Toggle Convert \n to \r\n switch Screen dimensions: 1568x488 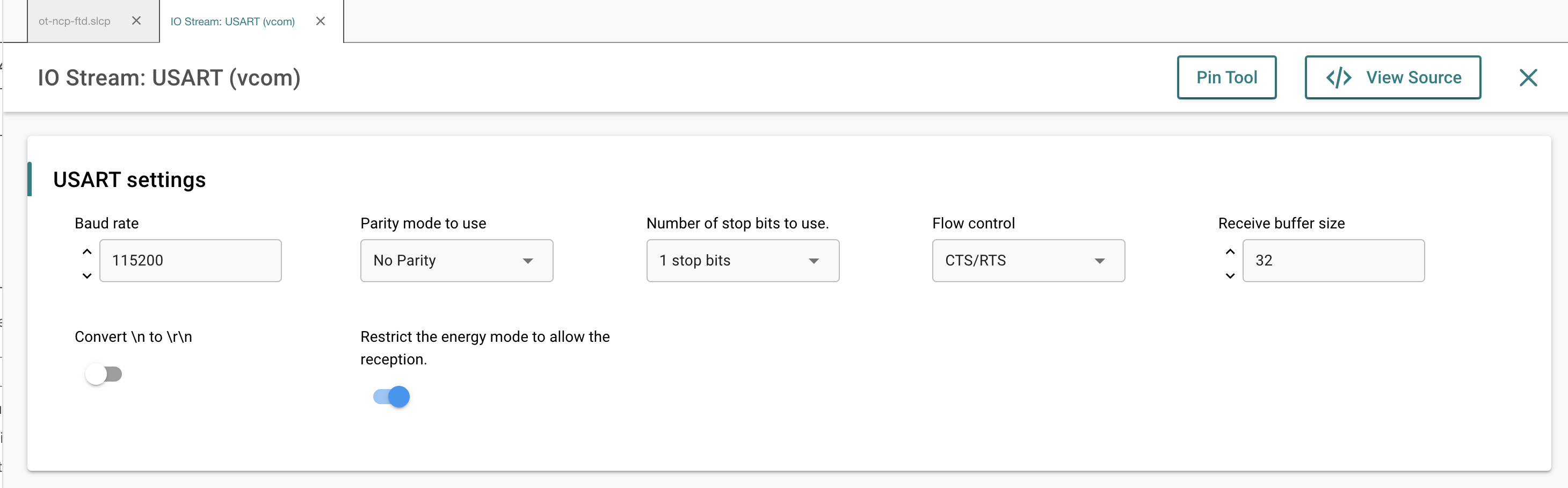(104, 374)
